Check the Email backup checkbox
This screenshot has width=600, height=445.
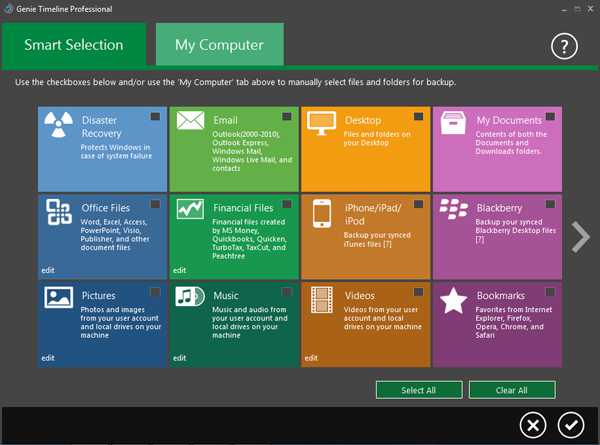pos(287,118)
